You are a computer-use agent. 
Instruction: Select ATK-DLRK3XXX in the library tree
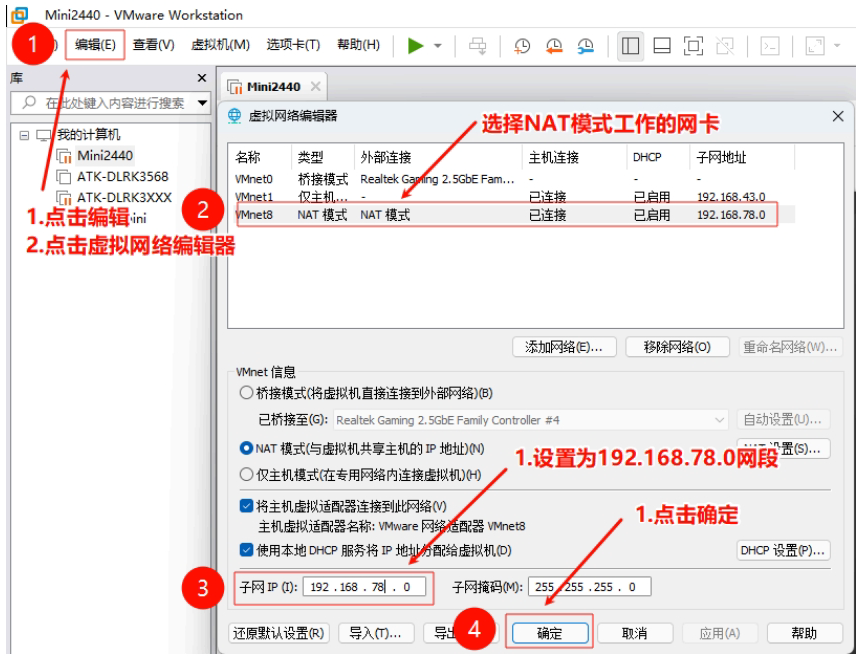(124, 197)
